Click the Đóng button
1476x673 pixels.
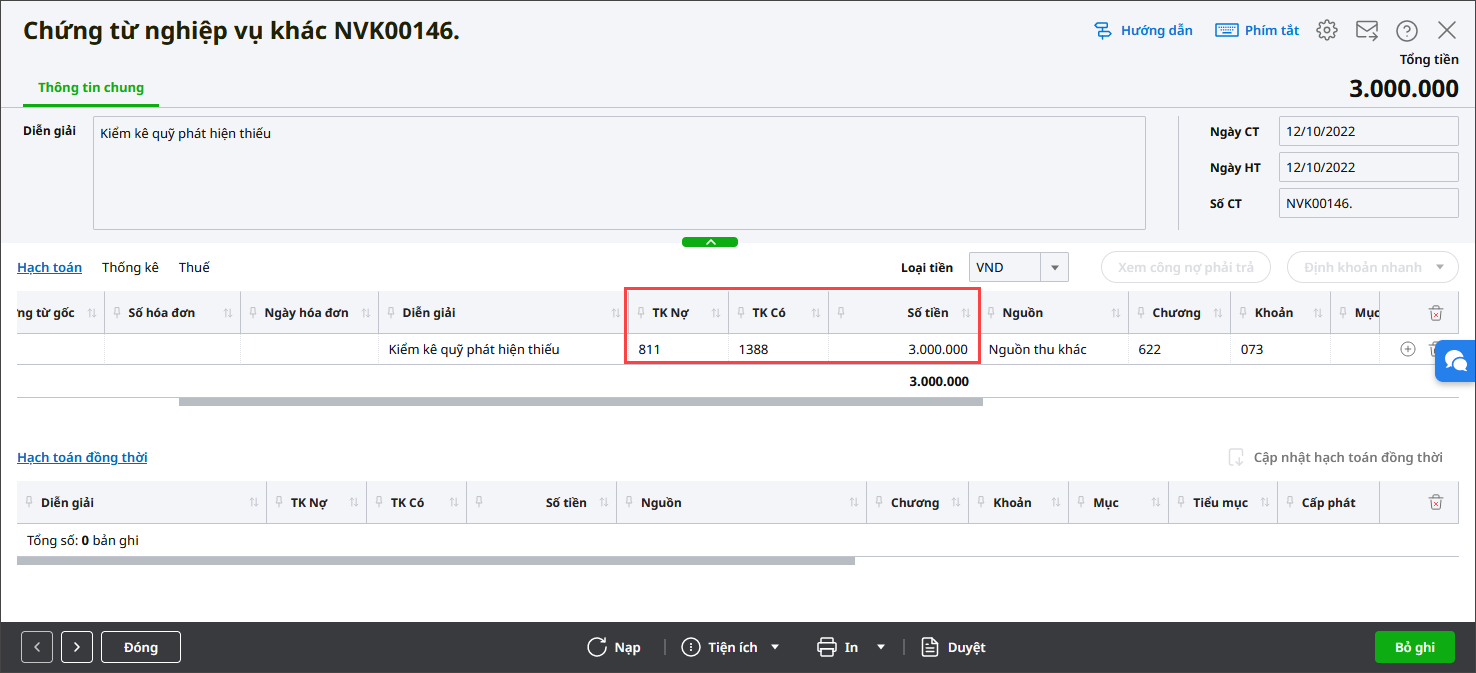pos(141,647)
